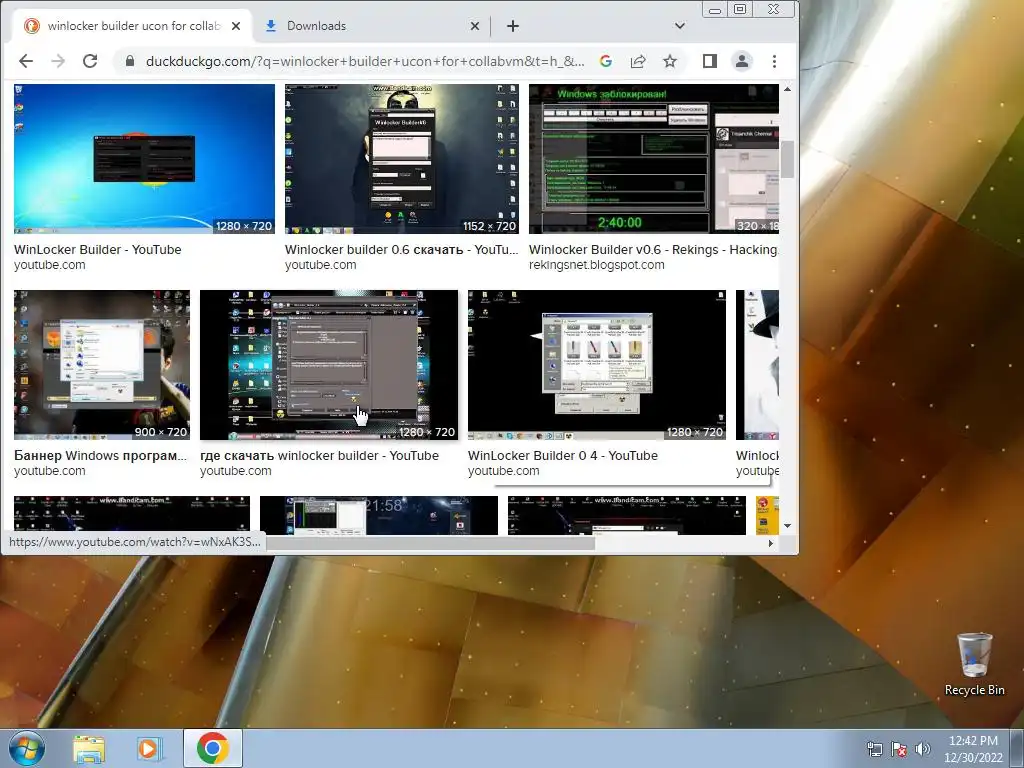Click the vertical scrollbar thumb
This screenshot has height=768, width=1024.
pos(788,159)
